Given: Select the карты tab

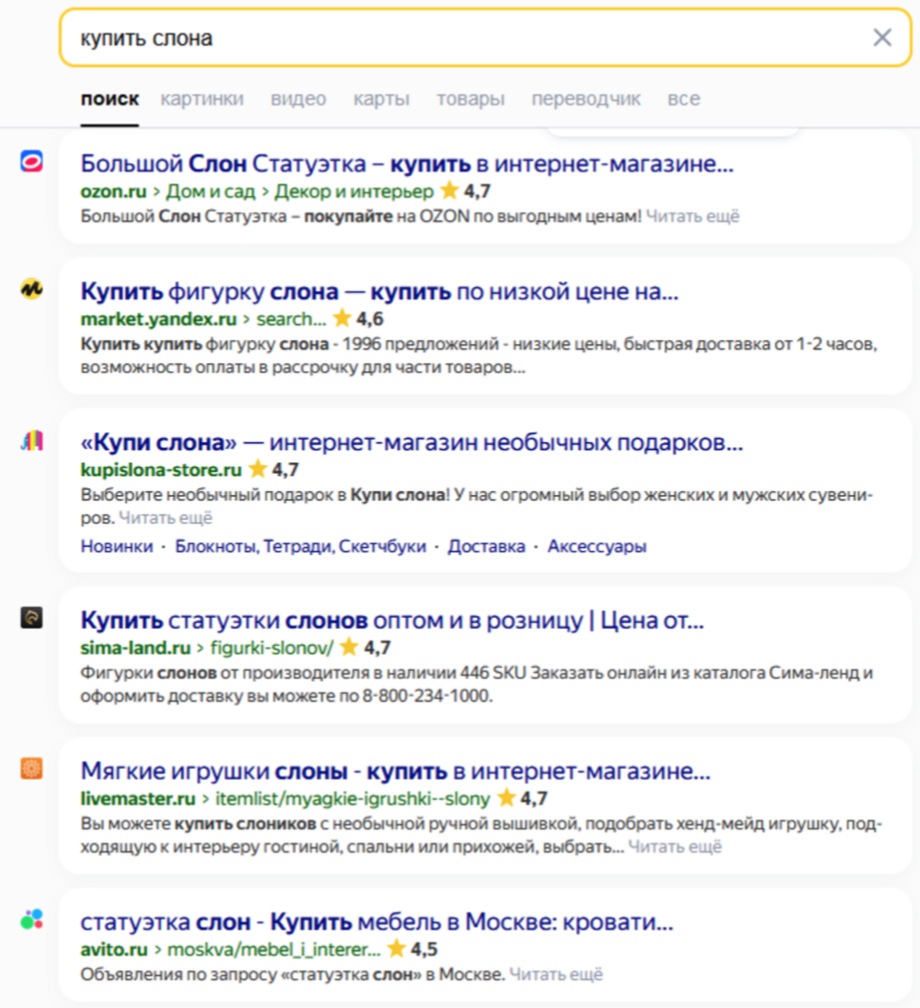Looking at the screenshot, I should click(x=381, y=99).
